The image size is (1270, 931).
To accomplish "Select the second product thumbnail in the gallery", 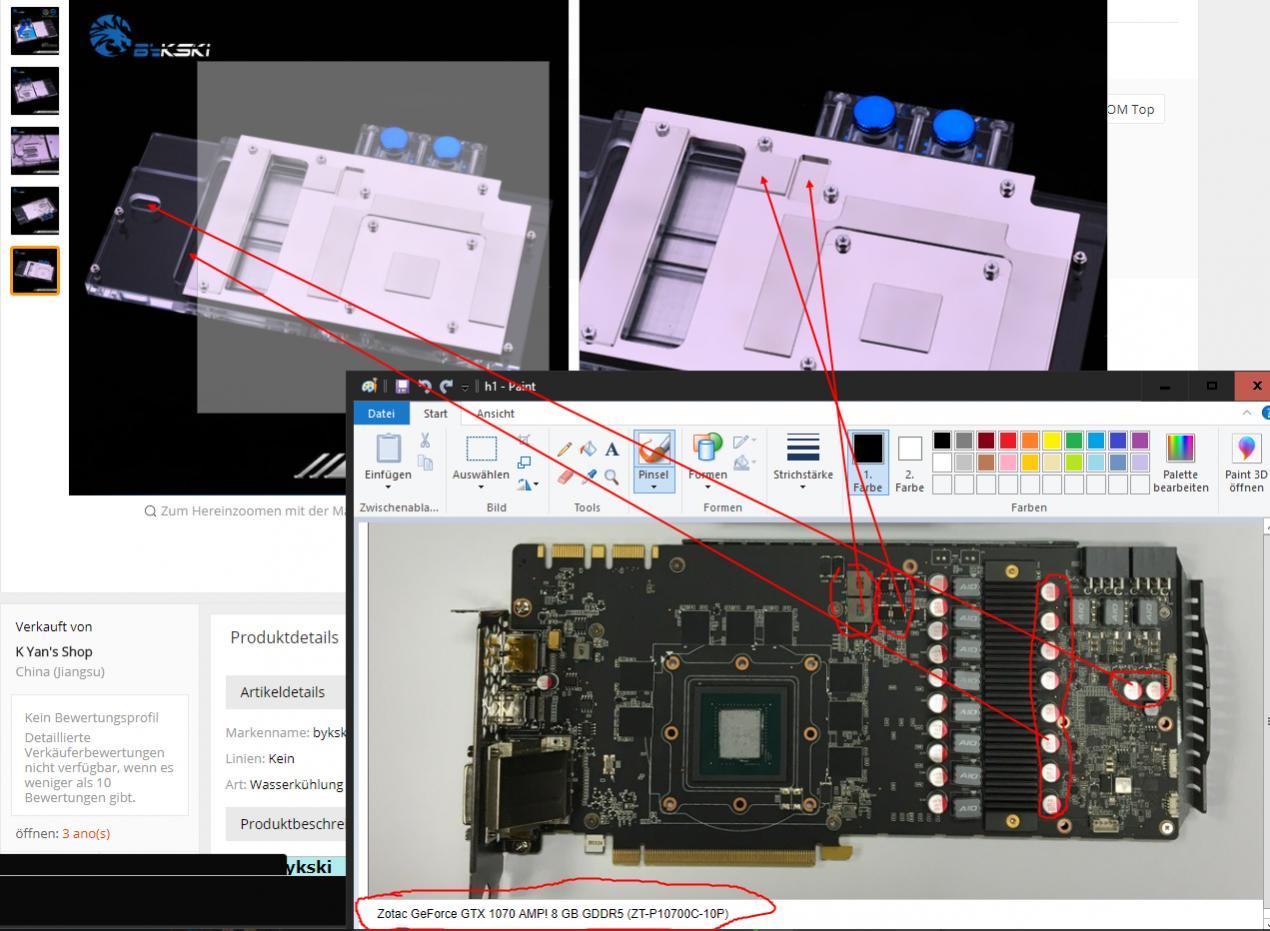I will 35,91.
